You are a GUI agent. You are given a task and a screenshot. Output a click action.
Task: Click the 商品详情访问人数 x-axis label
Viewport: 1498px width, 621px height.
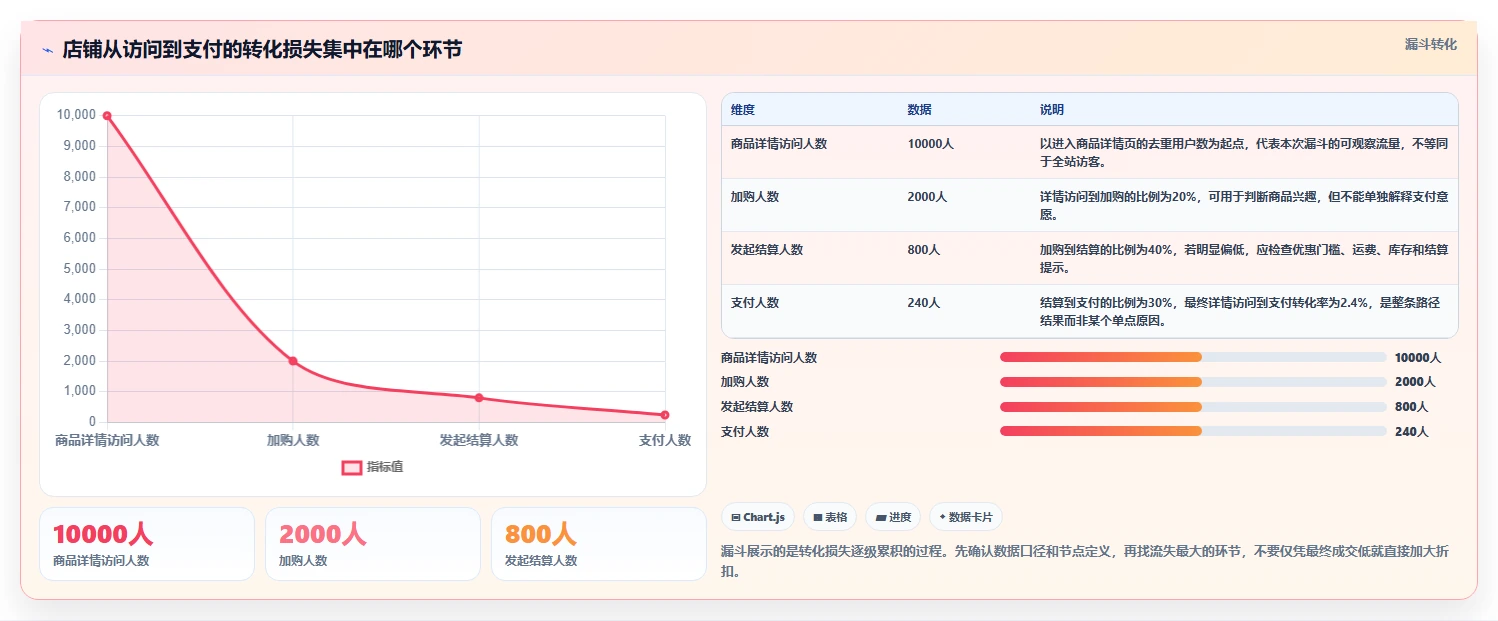[x=107, y=440]
